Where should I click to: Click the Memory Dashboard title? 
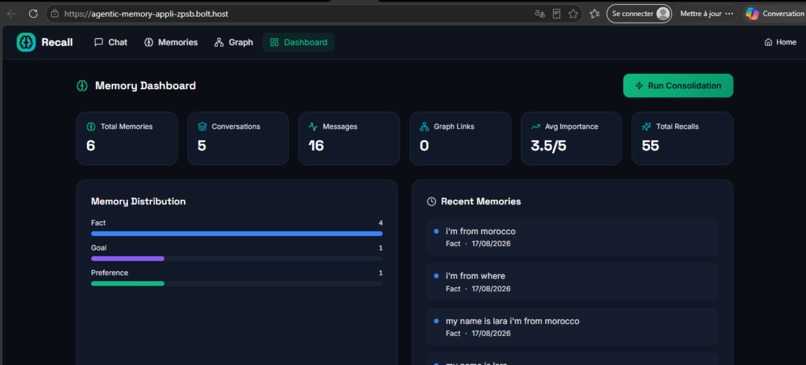(145, 86)
